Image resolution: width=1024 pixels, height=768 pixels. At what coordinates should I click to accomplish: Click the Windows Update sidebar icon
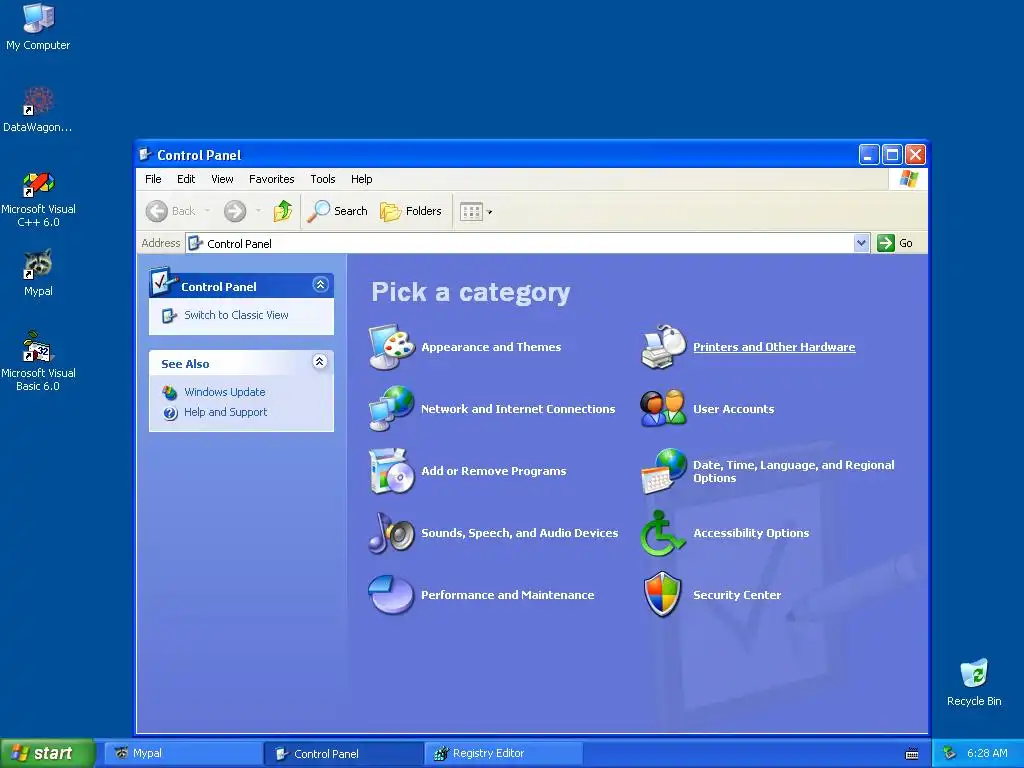point(170,392)
